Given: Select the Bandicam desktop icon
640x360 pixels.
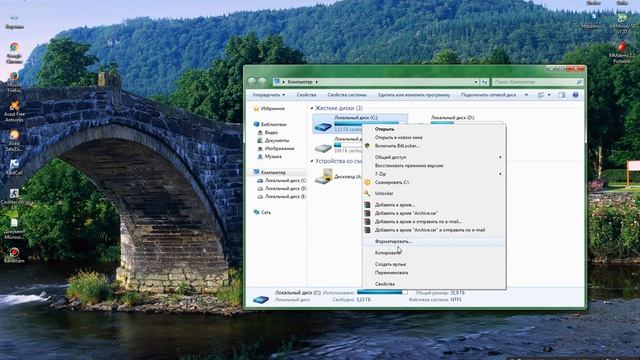Looking at the screenshot, I should tap(14, 255).
